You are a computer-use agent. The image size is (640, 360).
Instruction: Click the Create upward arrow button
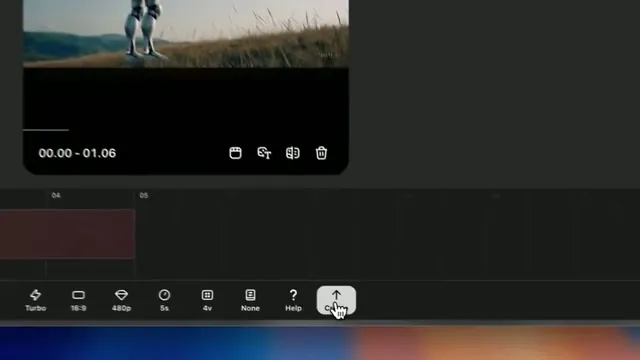click(336, 300)
